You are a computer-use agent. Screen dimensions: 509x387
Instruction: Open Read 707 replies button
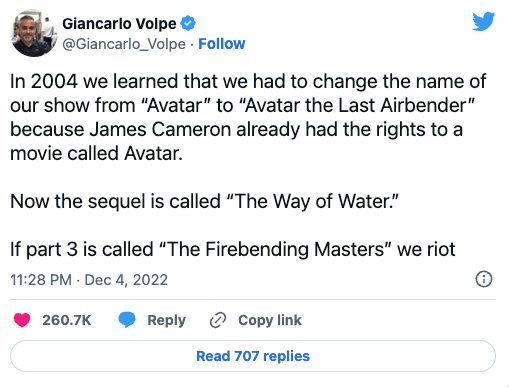[x=253, y=356]
